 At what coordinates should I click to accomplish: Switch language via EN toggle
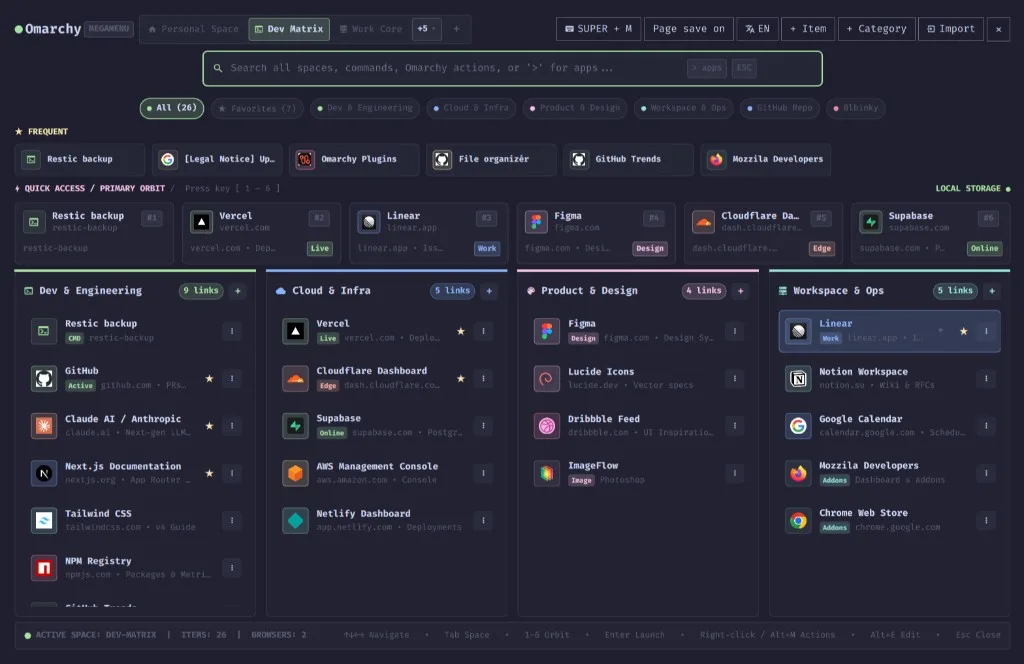[x=758, y=29]
